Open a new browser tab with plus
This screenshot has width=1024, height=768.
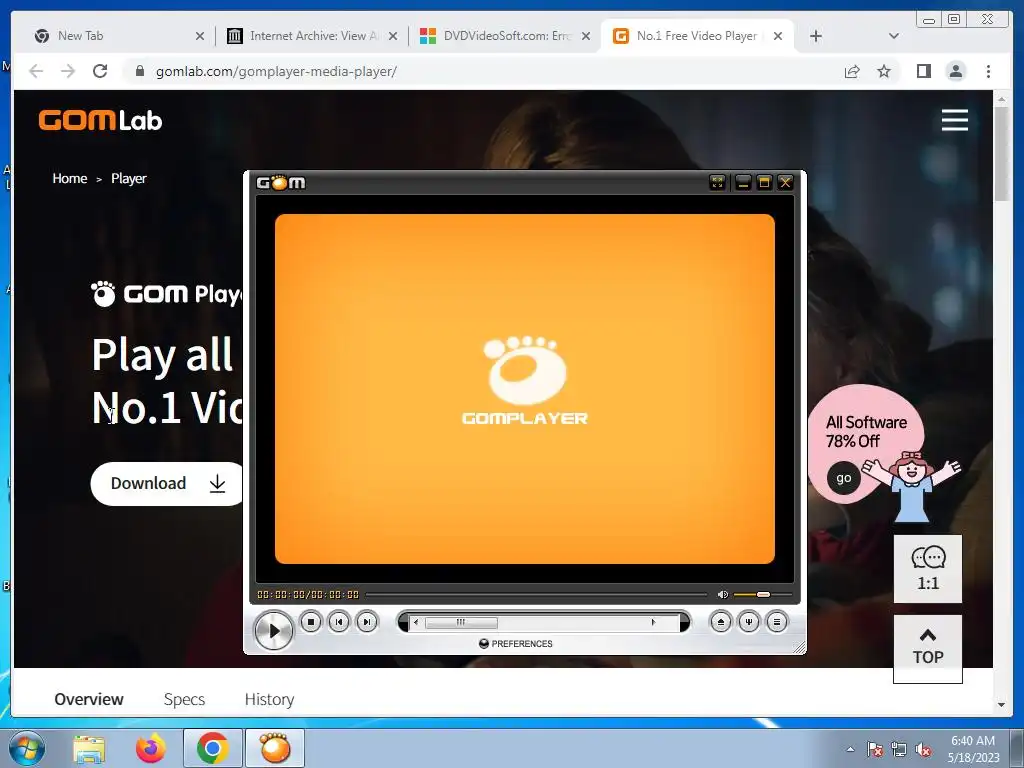click(816, 36)
